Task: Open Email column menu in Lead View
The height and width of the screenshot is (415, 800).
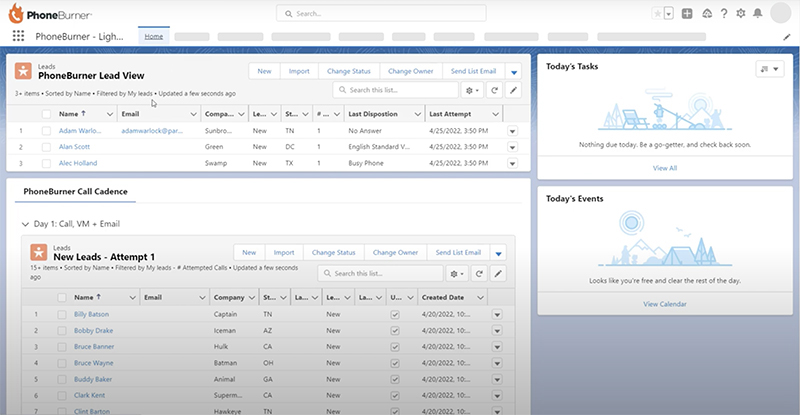Action: pyautogui.click(x=193, y=114)
